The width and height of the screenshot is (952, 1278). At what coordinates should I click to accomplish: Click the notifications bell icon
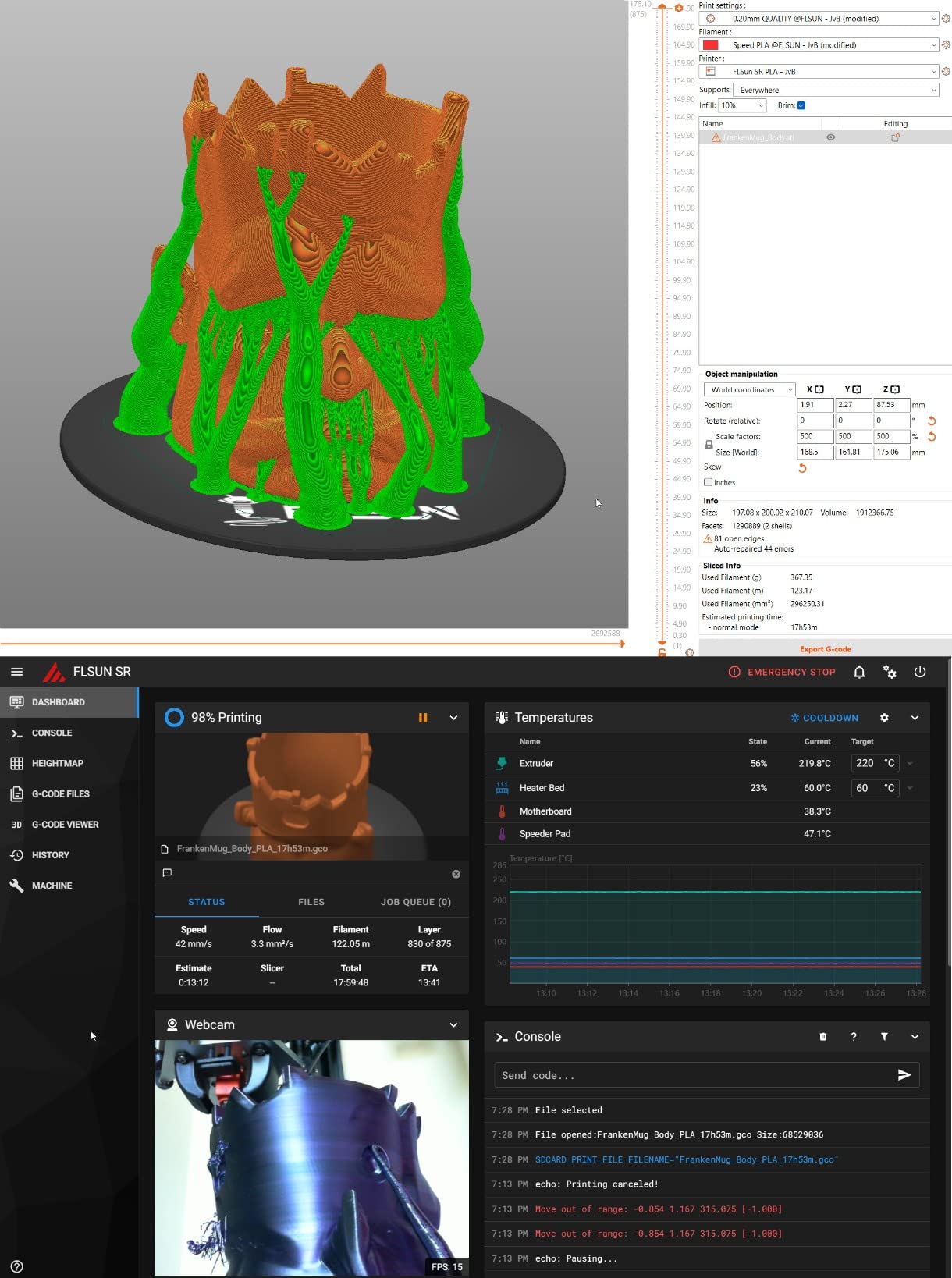[859, 672]
